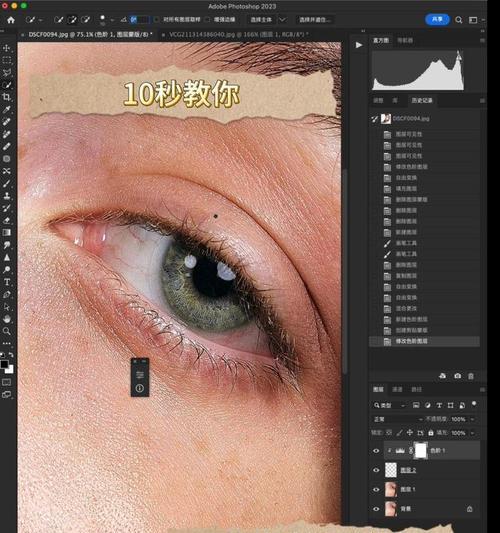The image size is (500, 533).
Task: Hide the 色阶 1 adjustment layer
Action: coord(376,451)
